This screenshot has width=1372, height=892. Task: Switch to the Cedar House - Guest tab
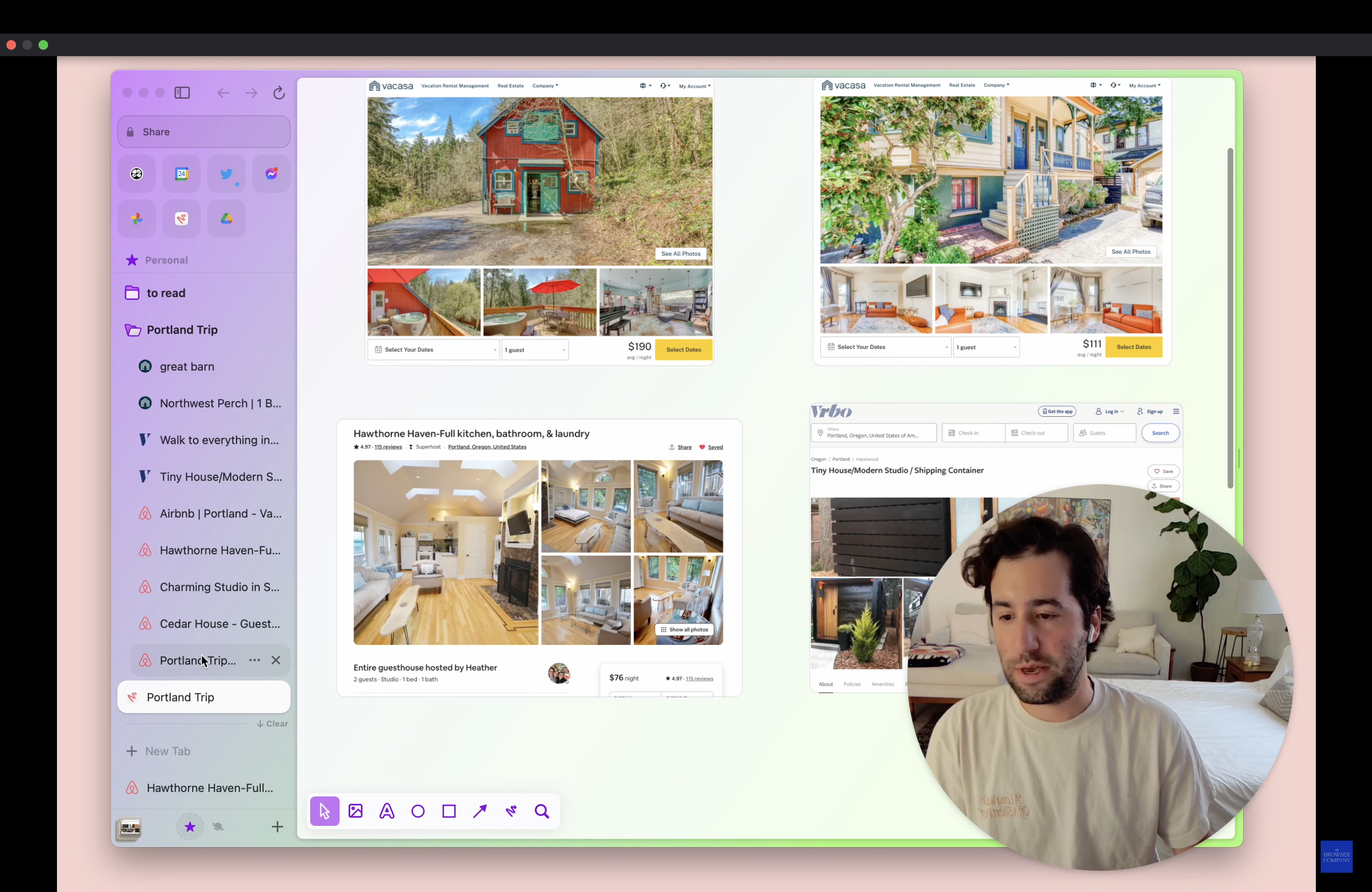[219, 624]
